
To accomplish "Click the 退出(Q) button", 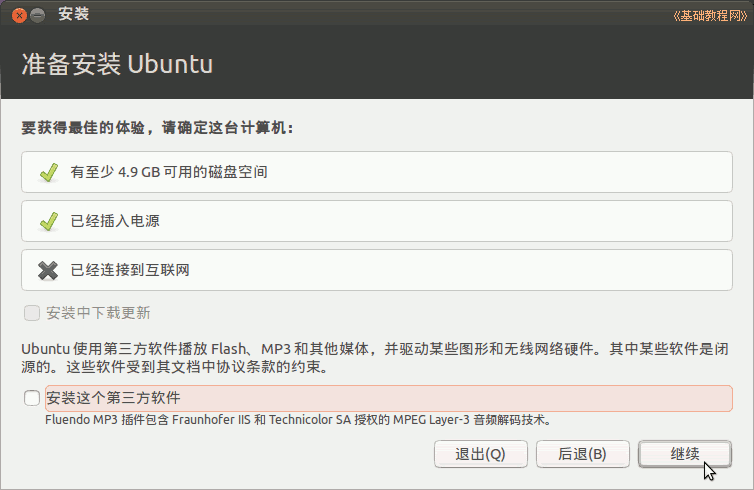I will (480, 453).
